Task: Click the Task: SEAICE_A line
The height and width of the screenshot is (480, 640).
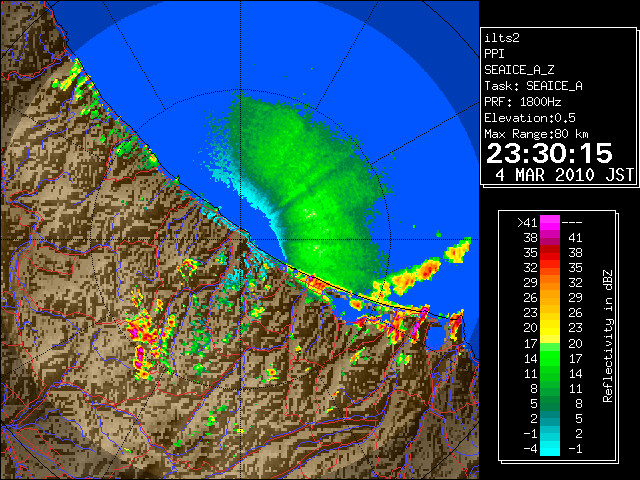Action: pos(533,86)
